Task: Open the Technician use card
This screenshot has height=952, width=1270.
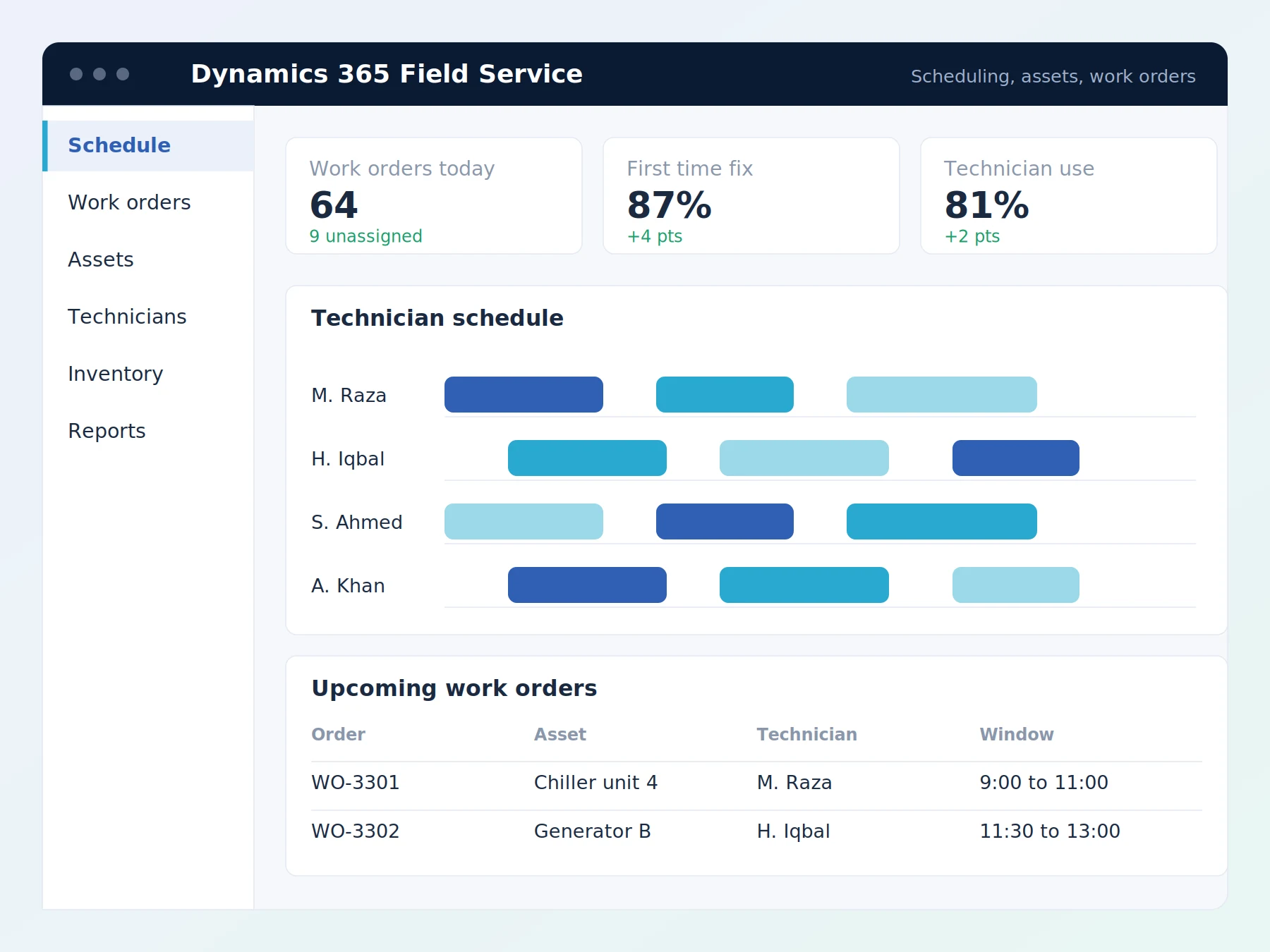Action: (x=1069, y=195)
